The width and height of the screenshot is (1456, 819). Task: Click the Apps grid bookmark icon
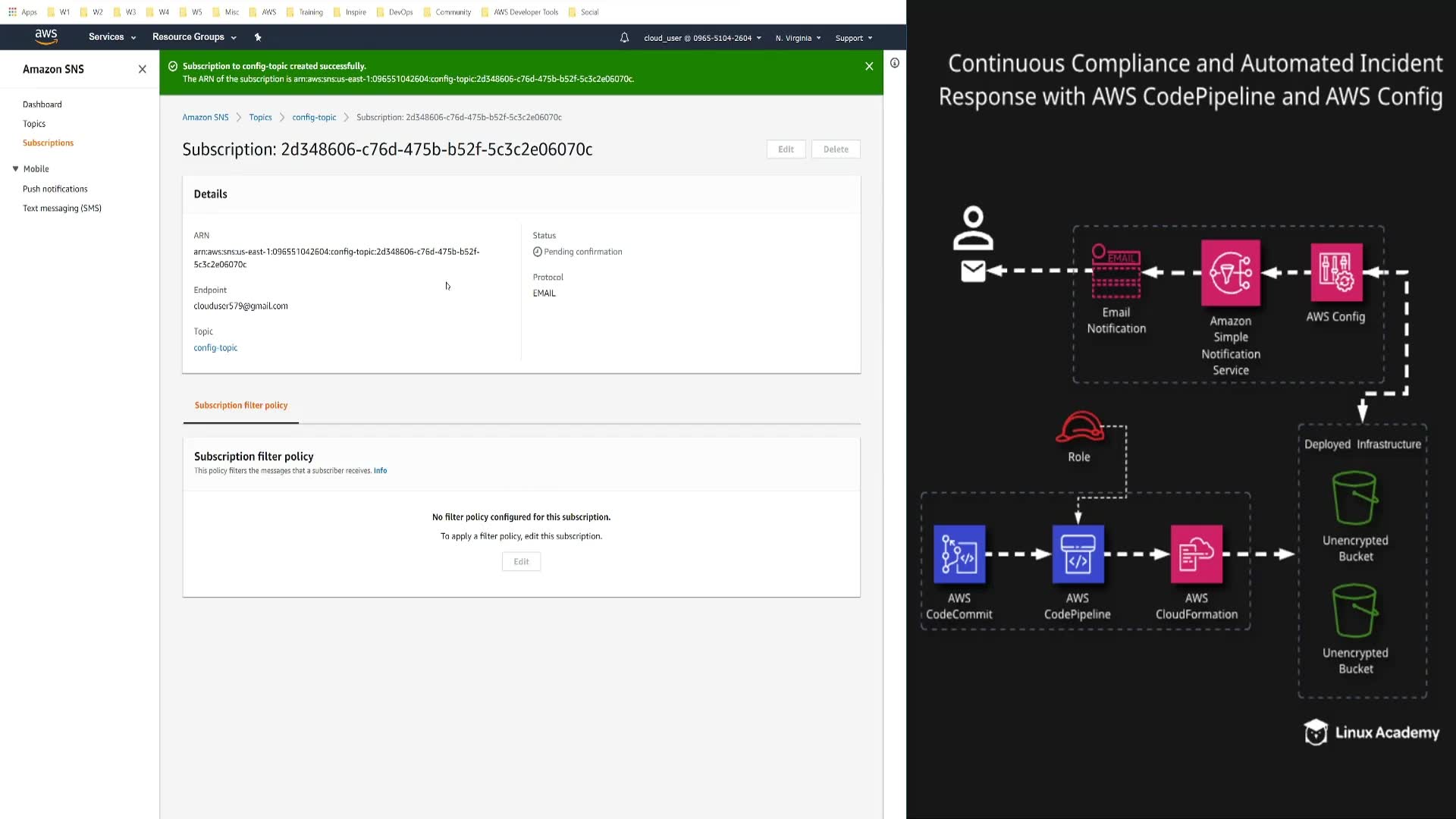[12, 12]
